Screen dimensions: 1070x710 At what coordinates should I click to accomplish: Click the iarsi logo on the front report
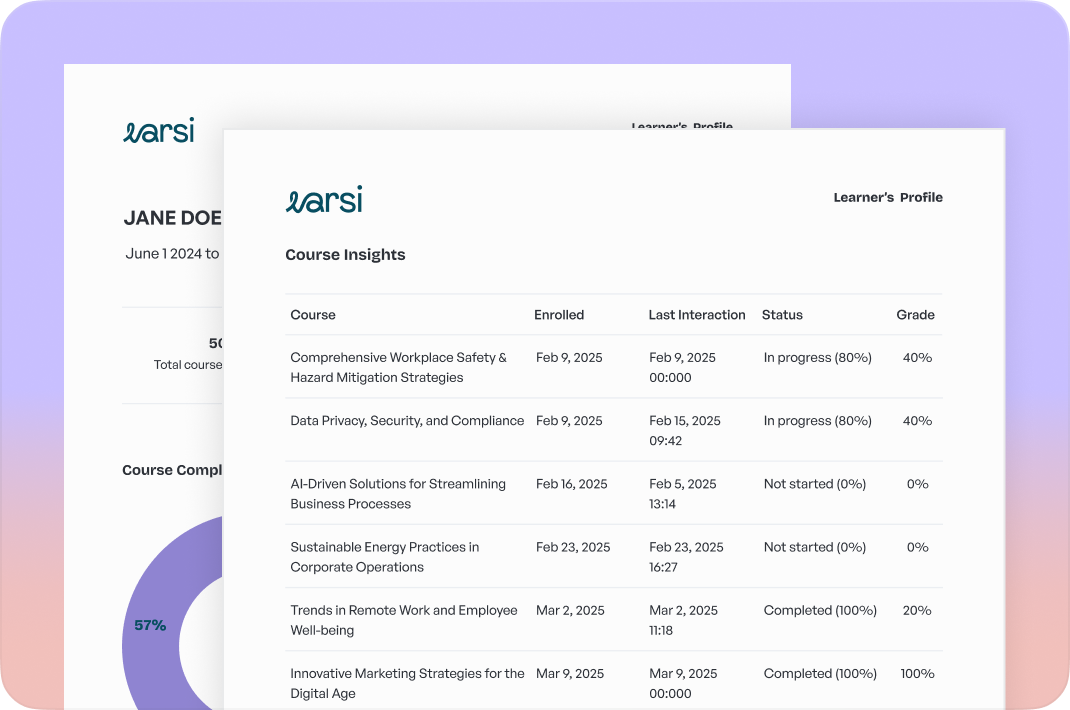click(x=324, y=199)
